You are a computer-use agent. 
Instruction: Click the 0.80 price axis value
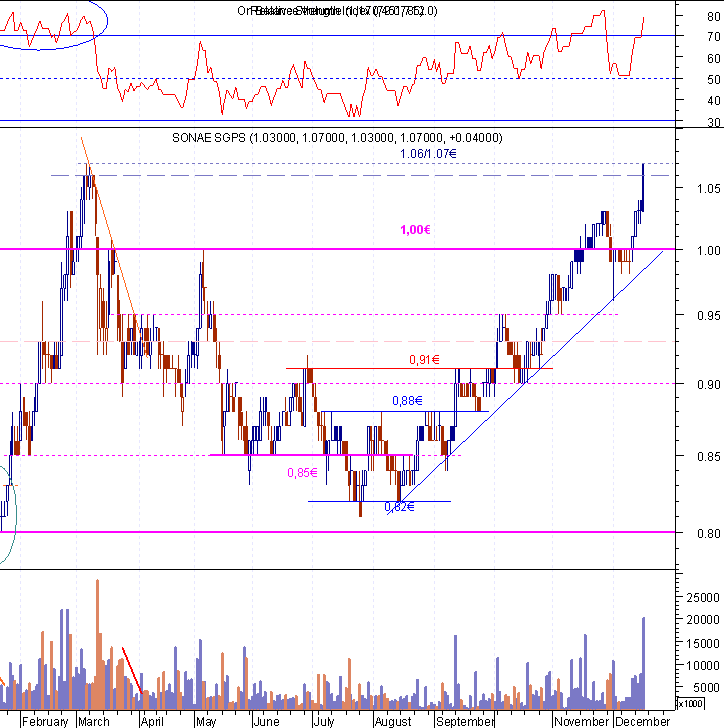click(709, 533)
